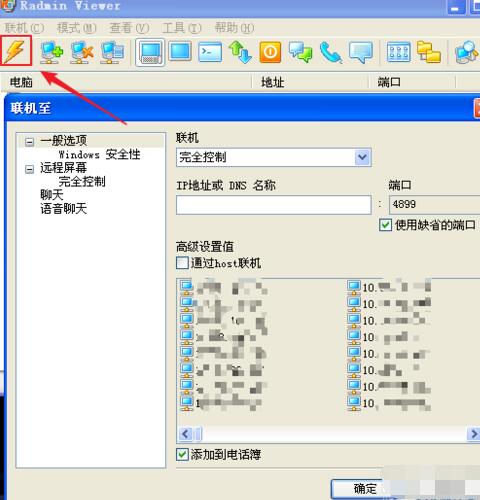Select the Telnet mode icon

point(210,52)
